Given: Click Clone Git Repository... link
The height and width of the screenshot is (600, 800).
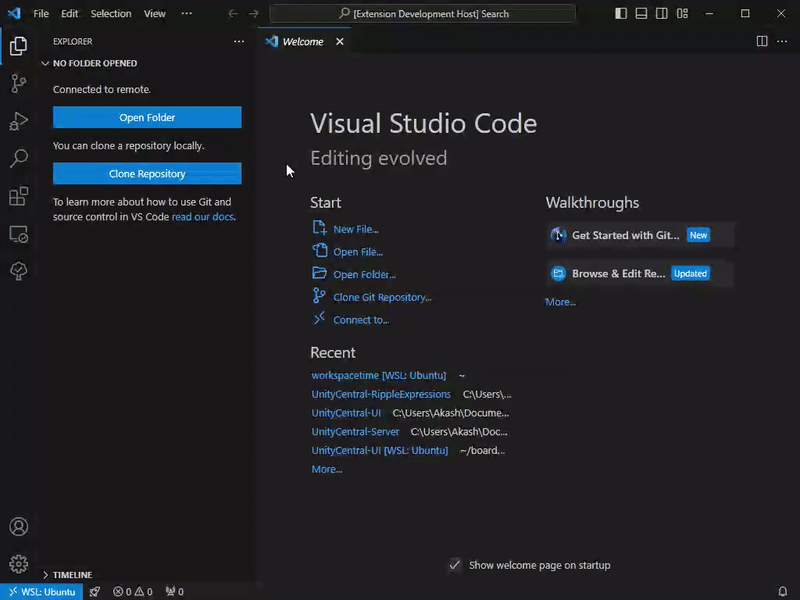Looking at the screenshot, I should click(382, 297).
